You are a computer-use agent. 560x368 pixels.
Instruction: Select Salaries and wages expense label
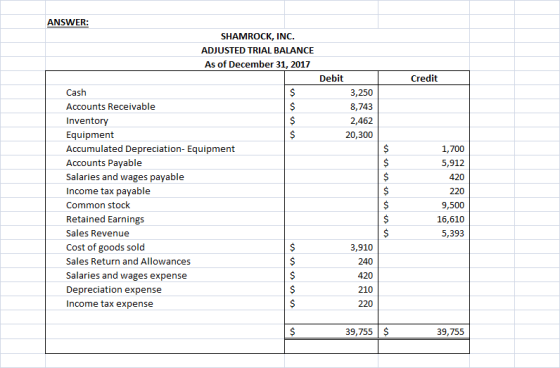click(126, 276)
